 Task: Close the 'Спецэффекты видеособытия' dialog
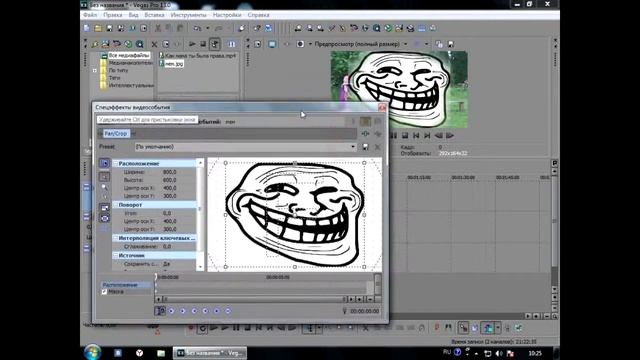[x=382, y=107]
